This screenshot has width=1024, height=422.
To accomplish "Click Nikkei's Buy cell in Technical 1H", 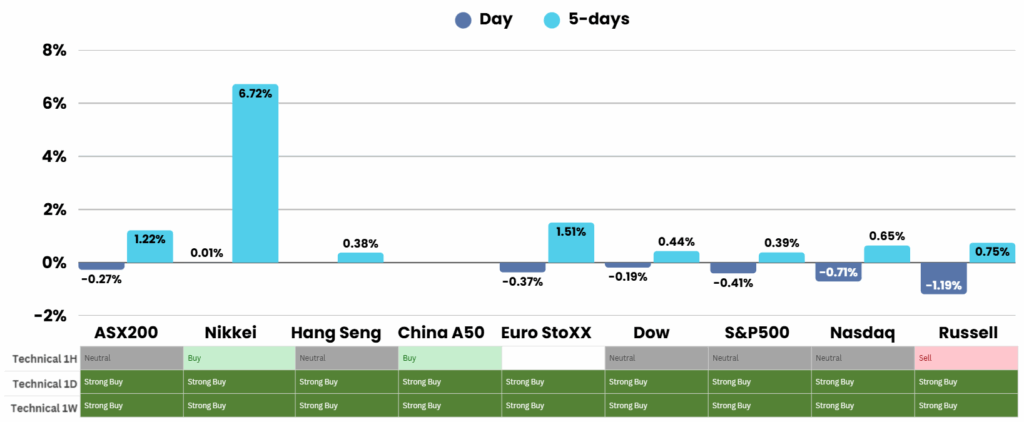I will (237, 358).
